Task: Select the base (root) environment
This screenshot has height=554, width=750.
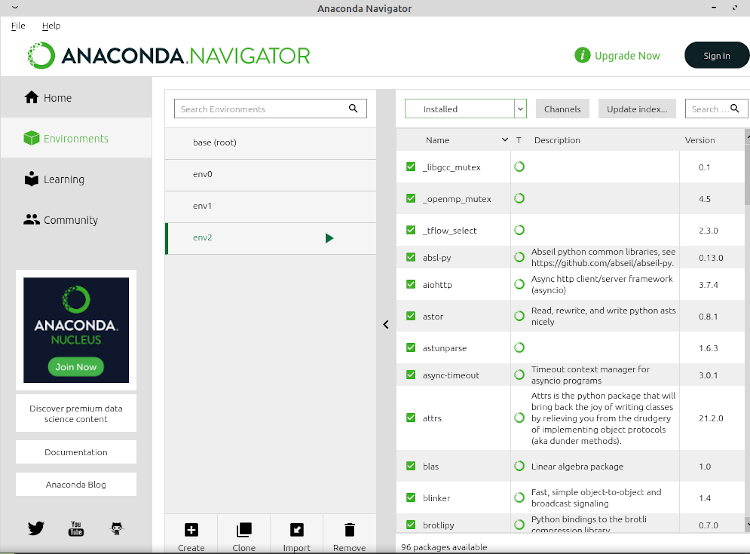Action: pos(270,143)
